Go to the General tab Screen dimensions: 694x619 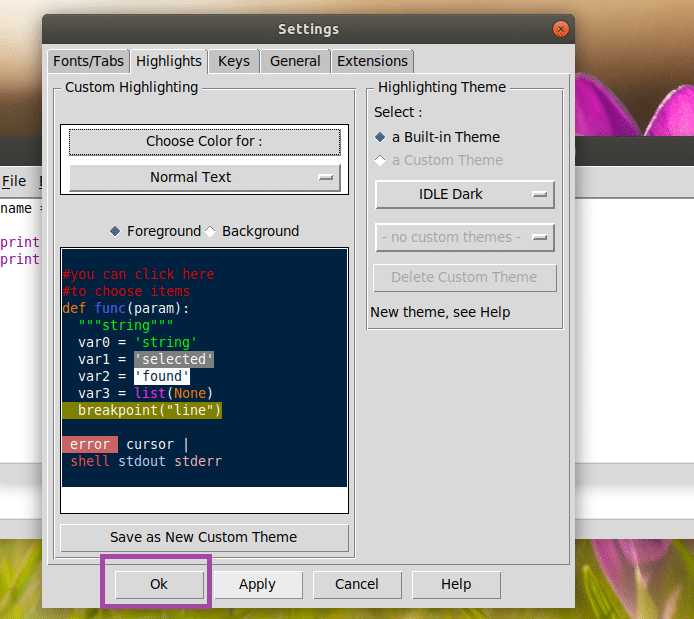coord(295,61)
